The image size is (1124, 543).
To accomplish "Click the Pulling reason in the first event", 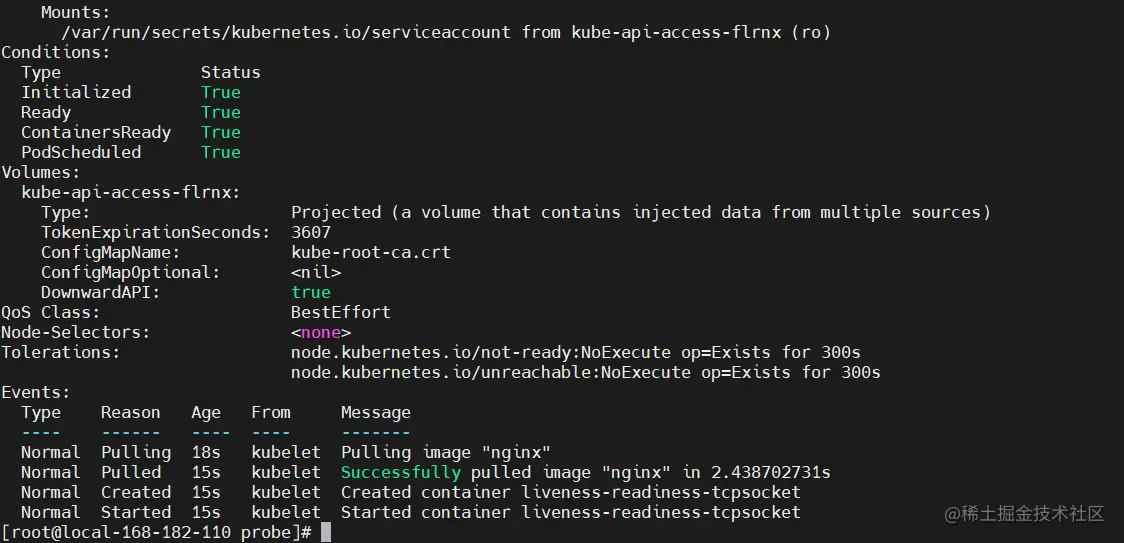I will [x=136, y=453].
